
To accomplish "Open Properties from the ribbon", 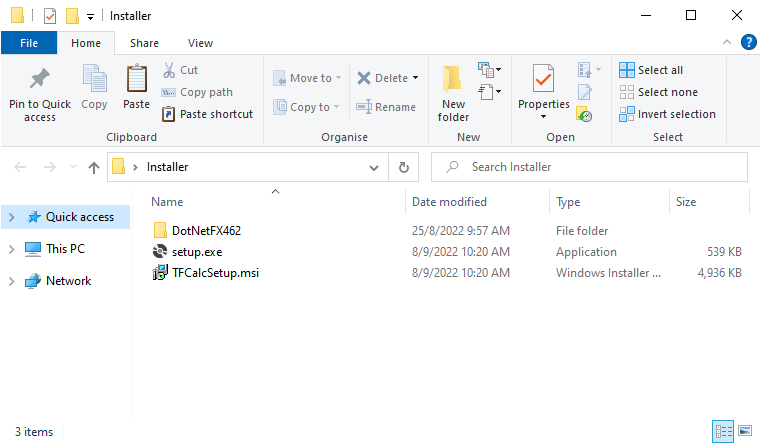I will point(543,80).
